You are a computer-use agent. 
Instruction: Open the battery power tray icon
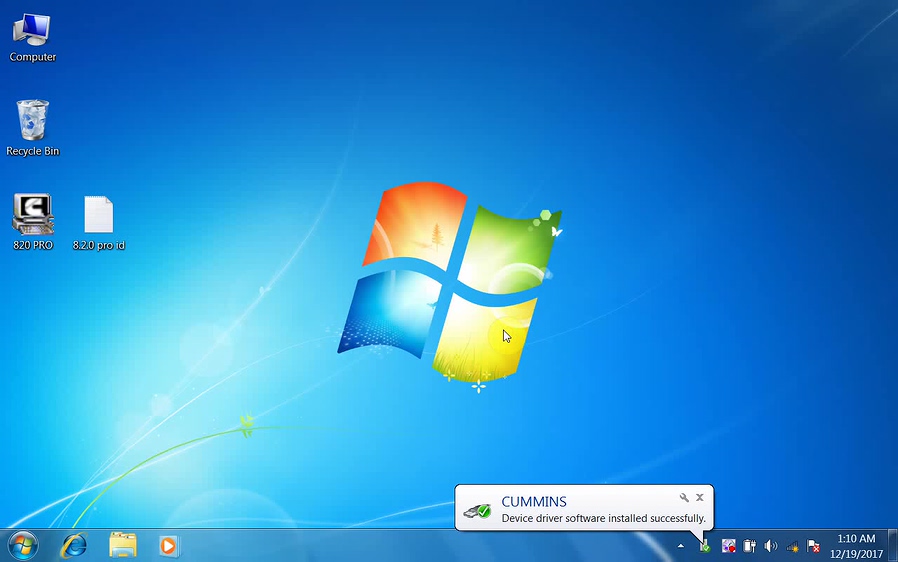749,546
